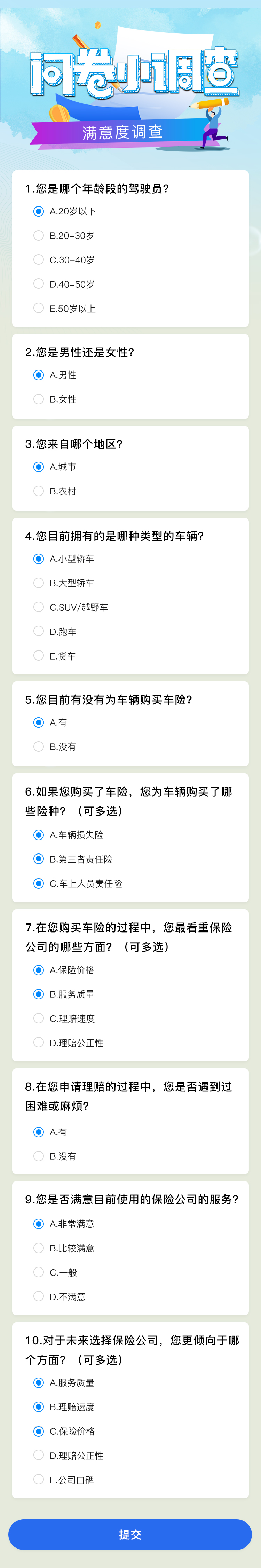Uncheck "A.车辆损失险" insurance type

38,835
